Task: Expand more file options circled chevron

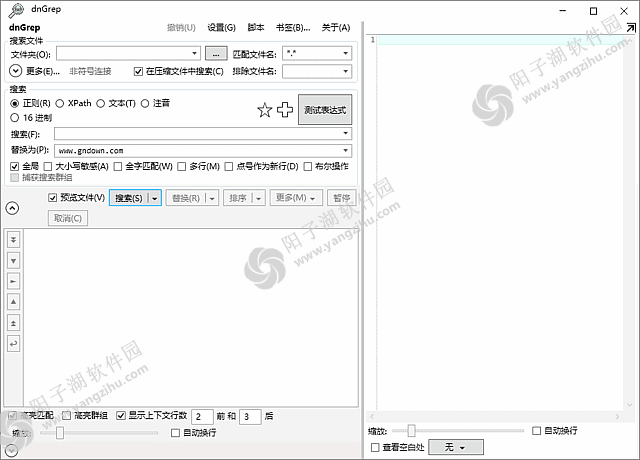Action: pos(16,71)
